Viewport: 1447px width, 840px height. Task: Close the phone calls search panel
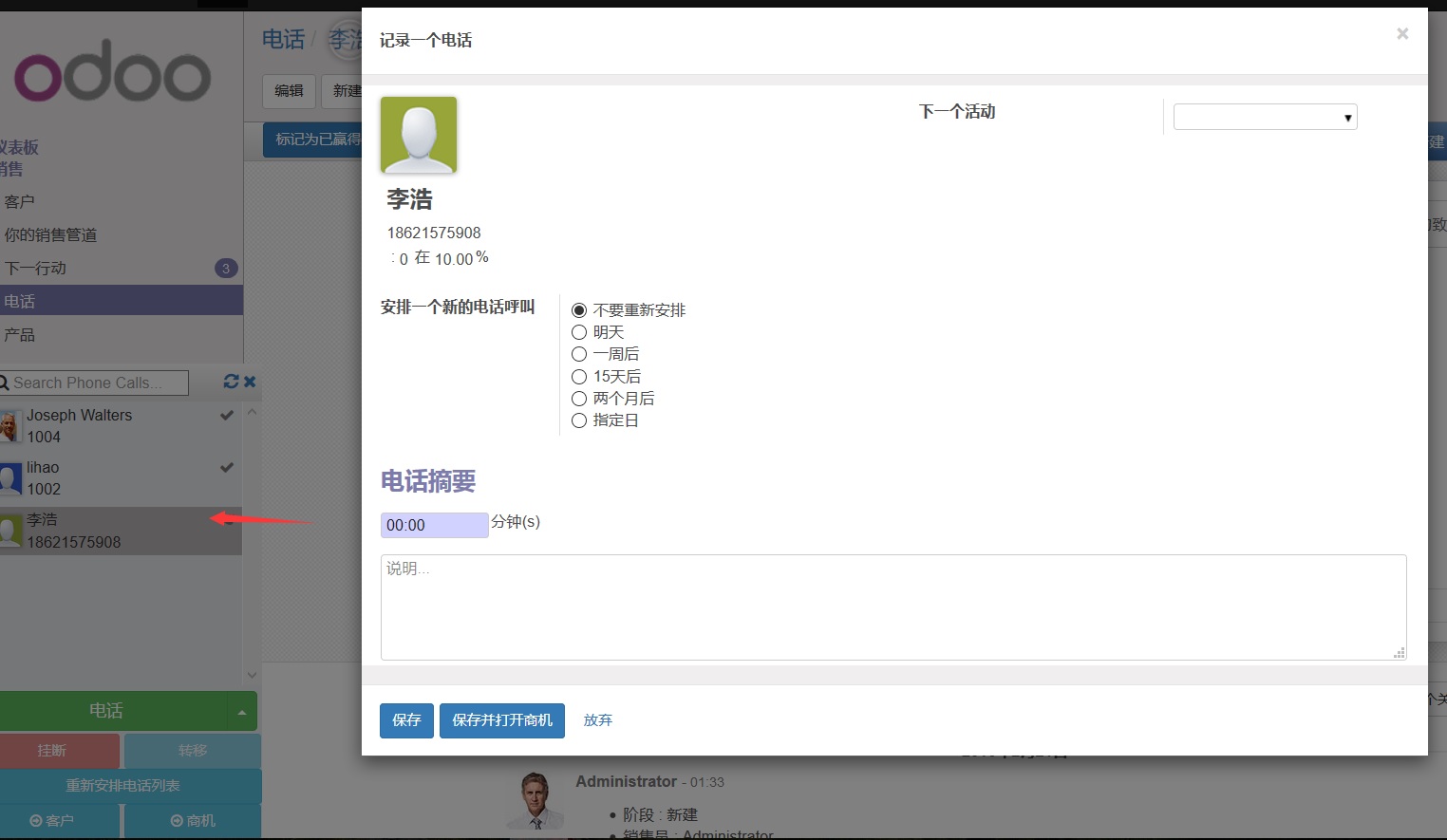(249, 382)
